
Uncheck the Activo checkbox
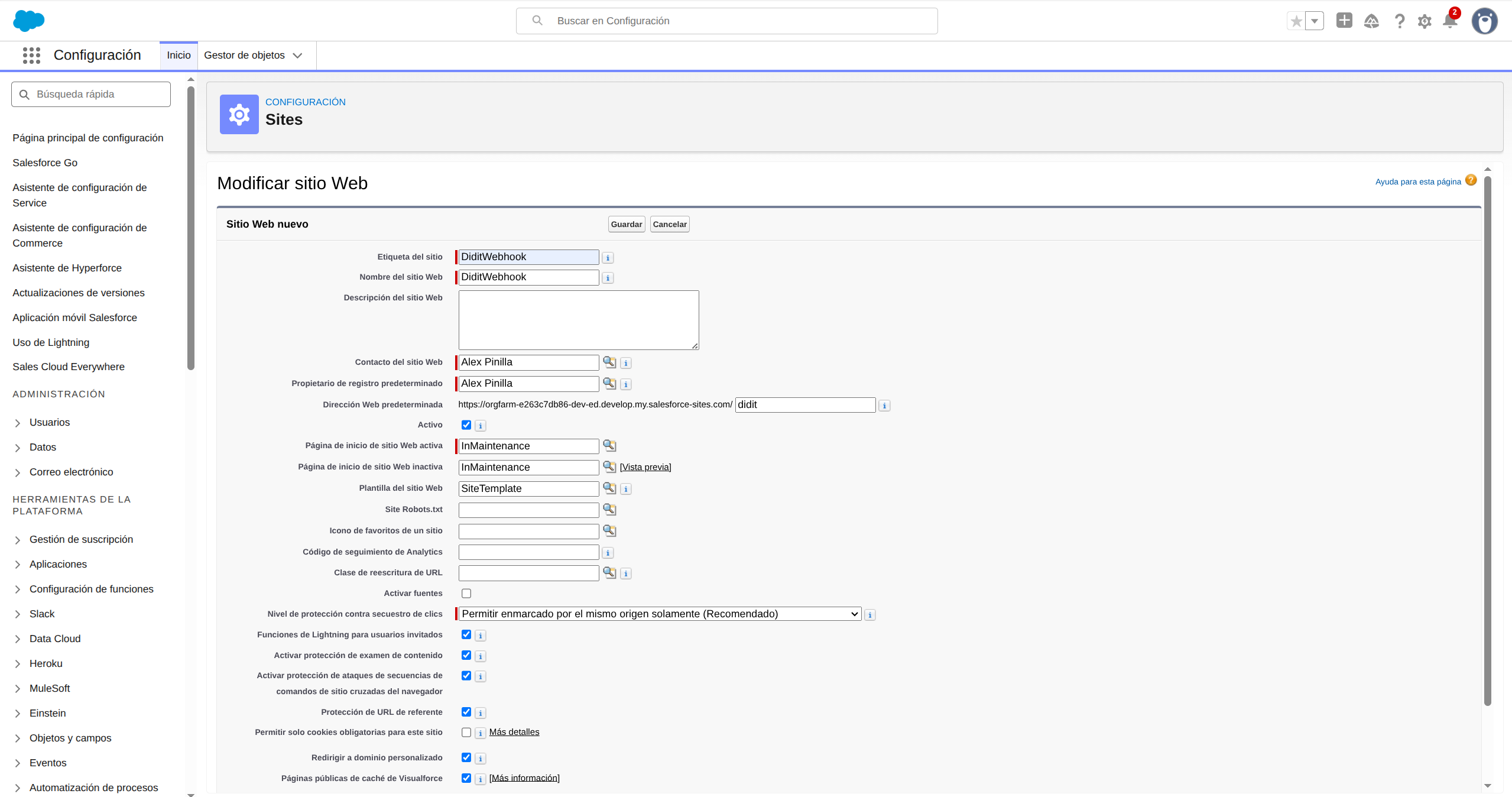(x=466, y=425)
